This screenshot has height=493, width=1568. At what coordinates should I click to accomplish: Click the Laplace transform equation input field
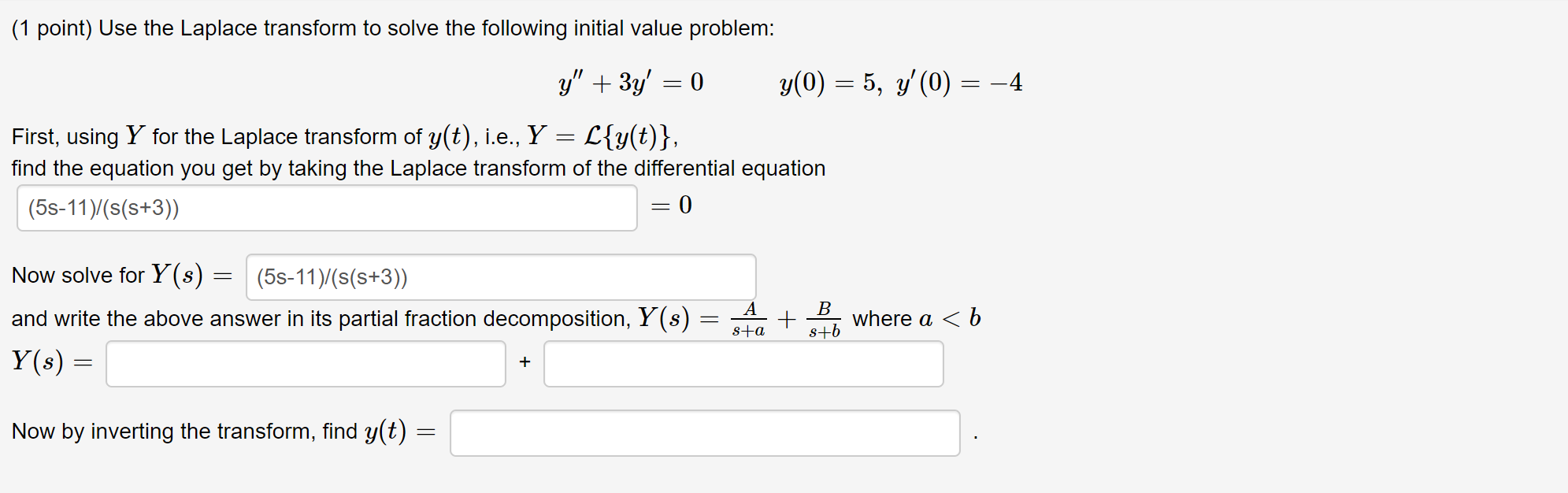coord(327,208)
